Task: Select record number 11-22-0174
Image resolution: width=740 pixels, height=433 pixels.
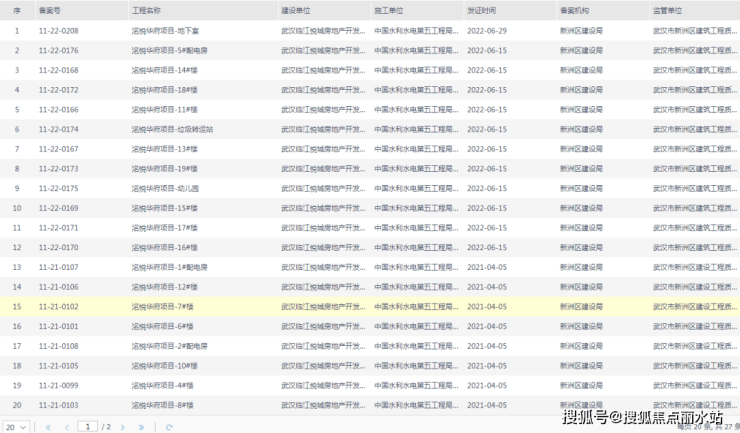Action: [59, 129]
